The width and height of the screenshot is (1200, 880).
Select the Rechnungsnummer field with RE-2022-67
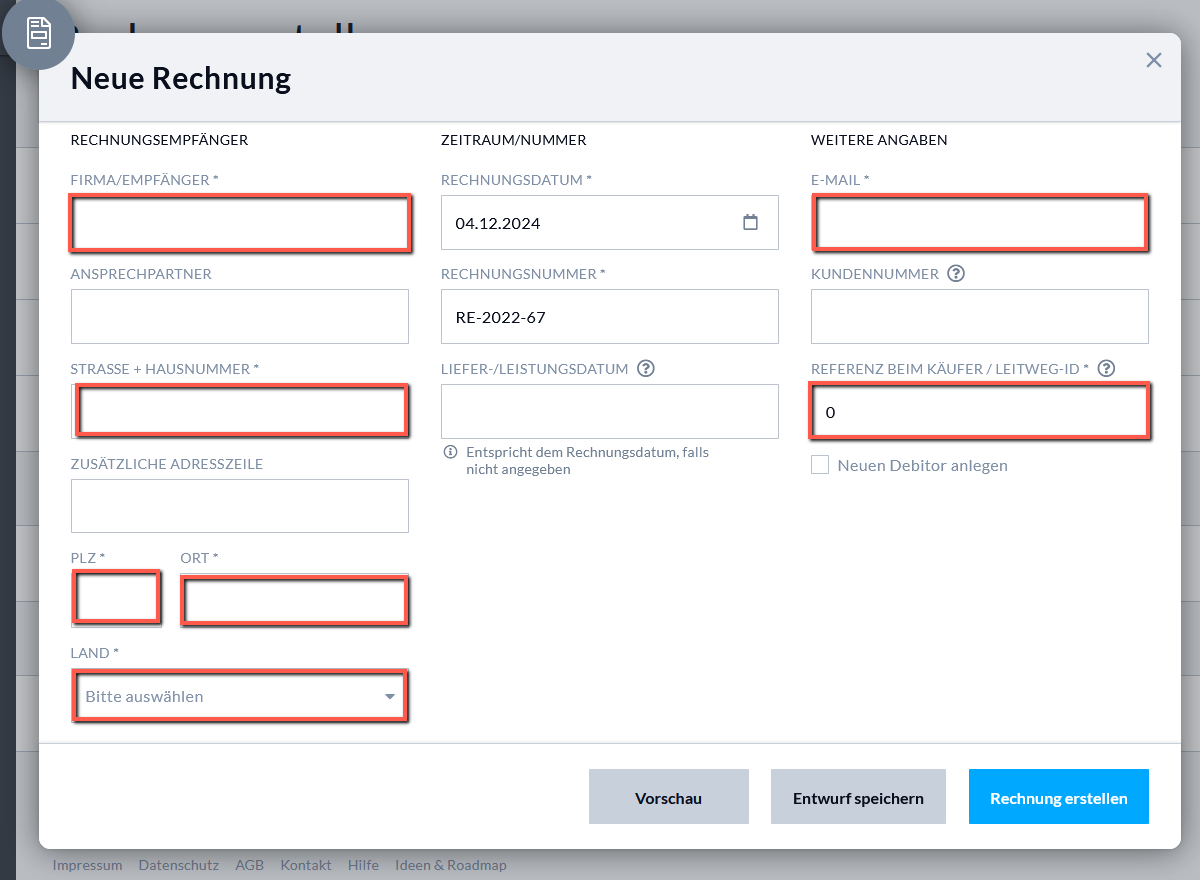(609, 317)
